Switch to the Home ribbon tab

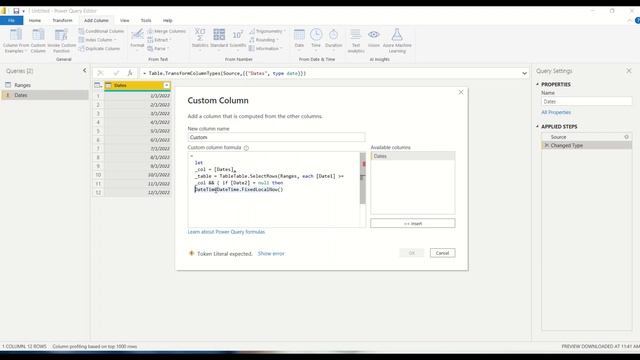tap(35, 20)
